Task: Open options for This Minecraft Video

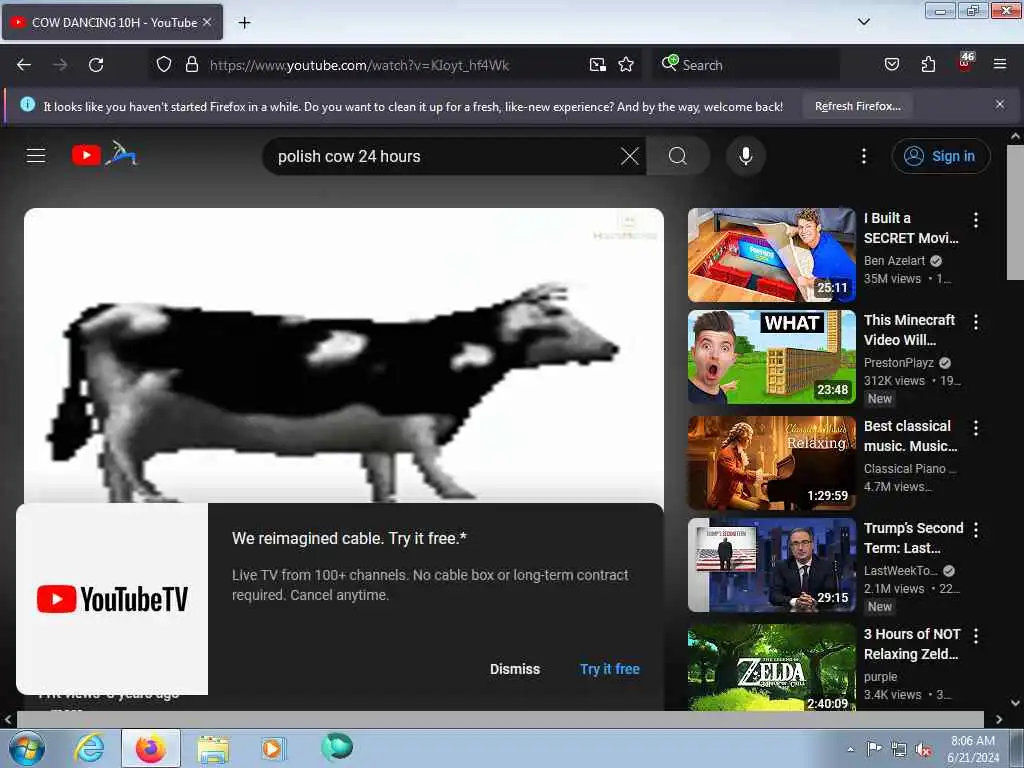Action: tap(976, 322)
